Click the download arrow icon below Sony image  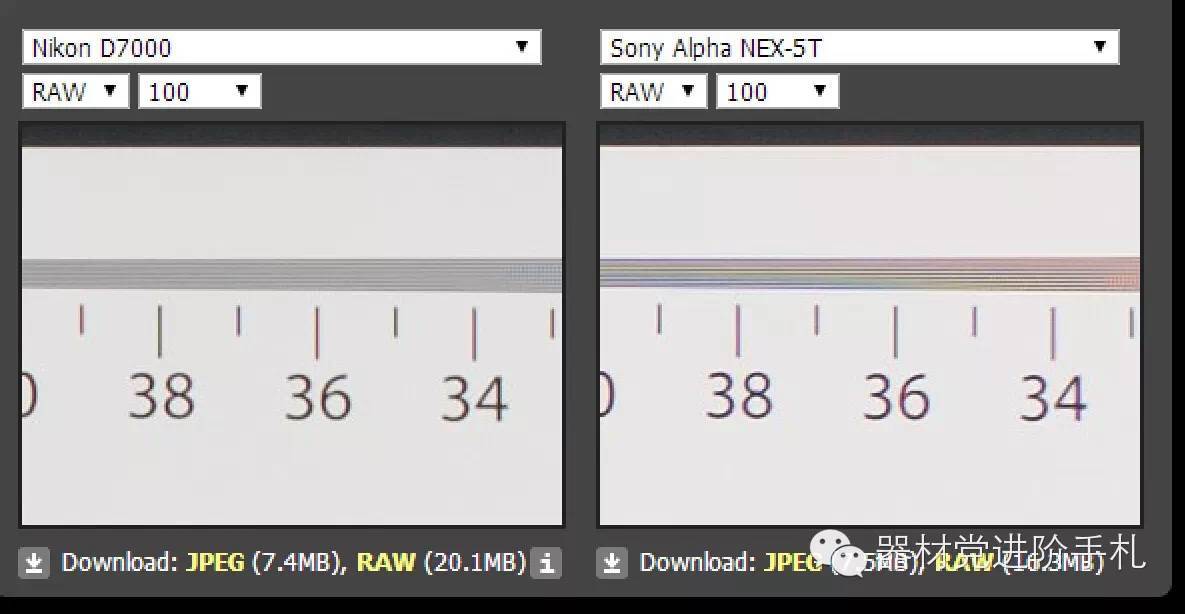point(612,563)
